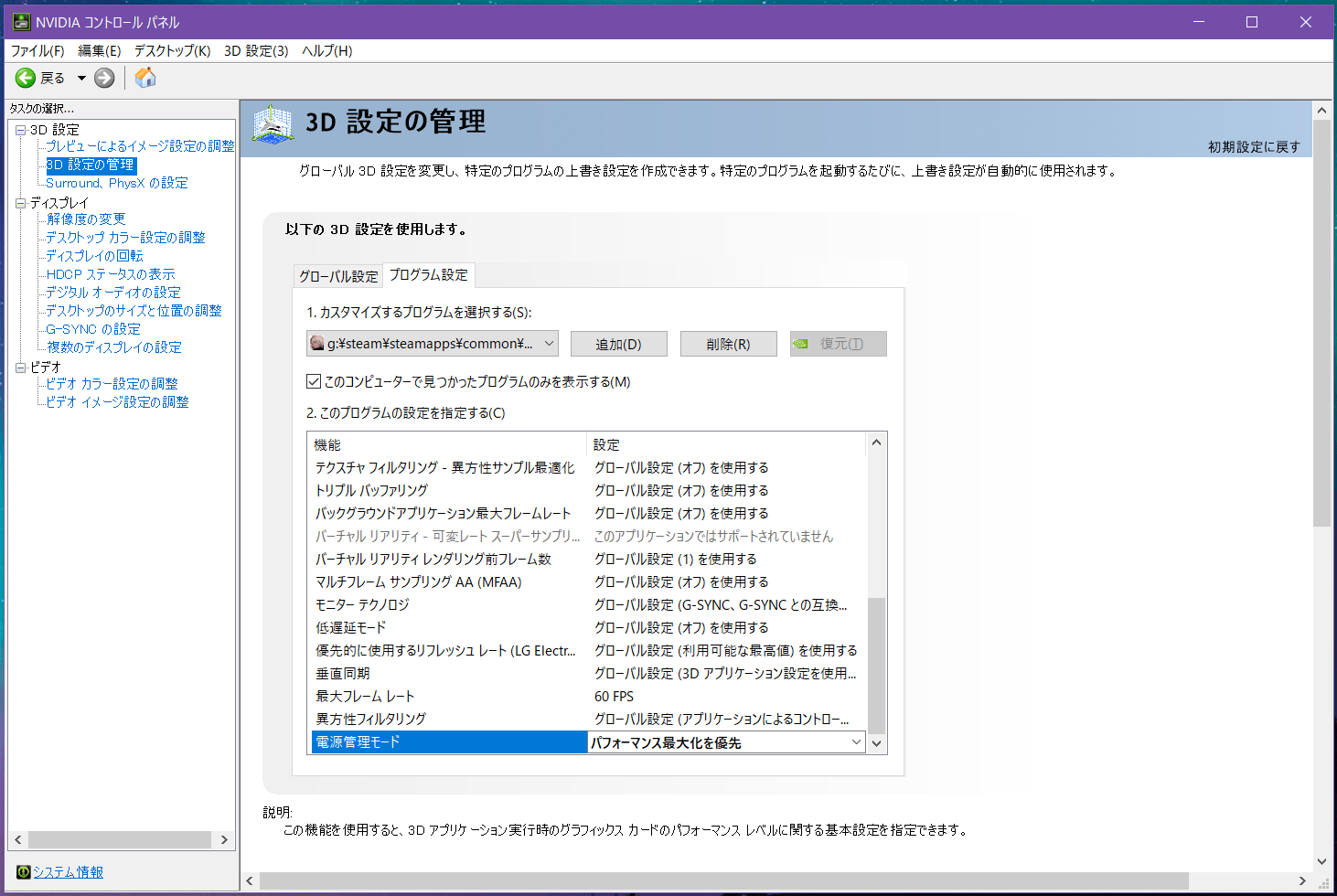Viewport: 1337px width, 896px height.
Task: Select the モニター テクノロジ row
Action: click(x=589, y=605)
